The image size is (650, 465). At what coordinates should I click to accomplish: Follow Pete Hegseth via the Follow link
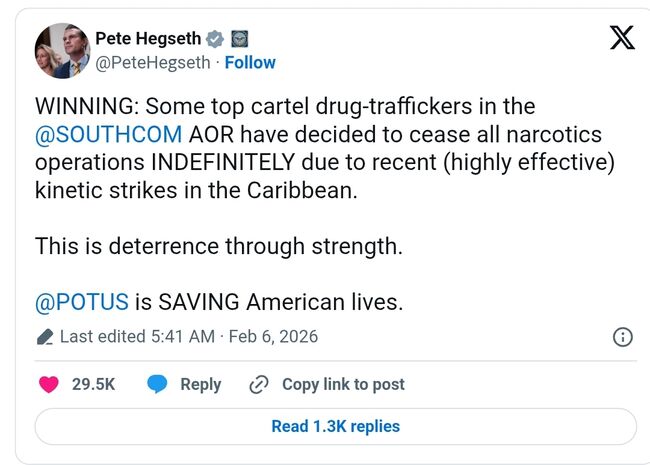point(250,62)
